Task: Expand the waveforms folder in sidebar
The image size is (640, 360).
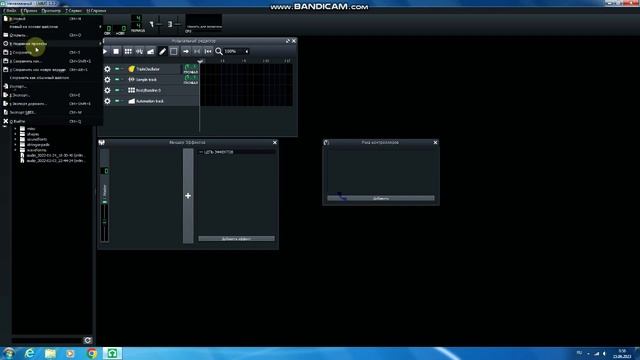Action: point(16,150)
